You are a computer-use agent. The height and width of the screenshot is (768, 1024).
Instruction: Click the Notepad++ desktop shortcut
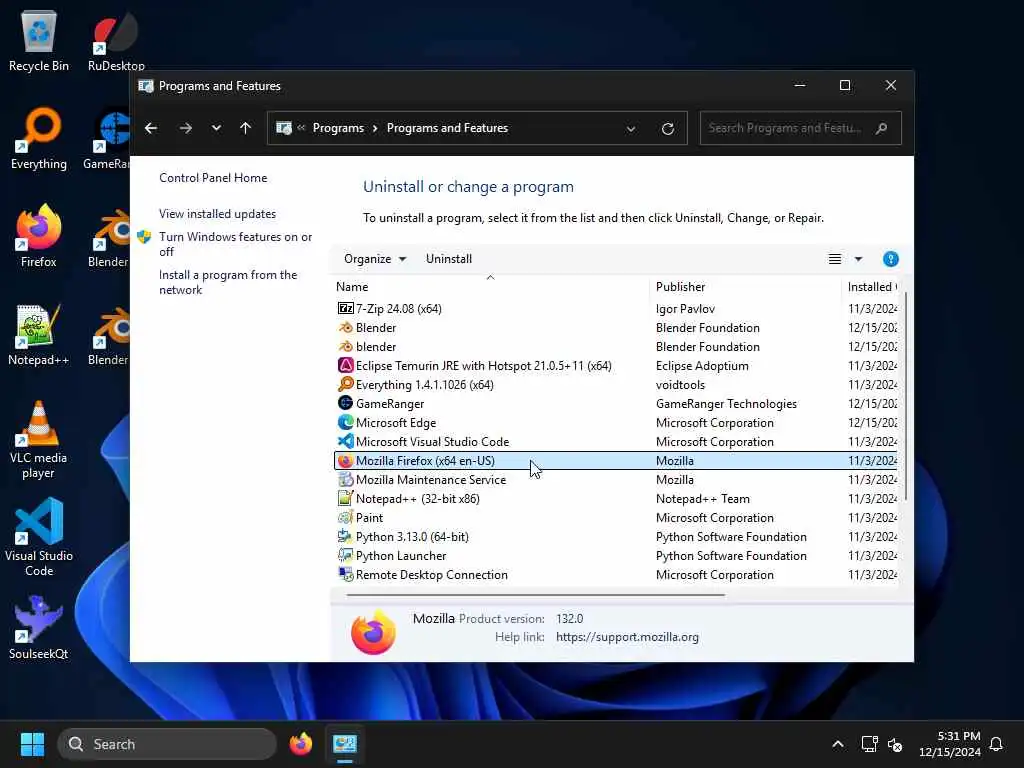[39, 334]
